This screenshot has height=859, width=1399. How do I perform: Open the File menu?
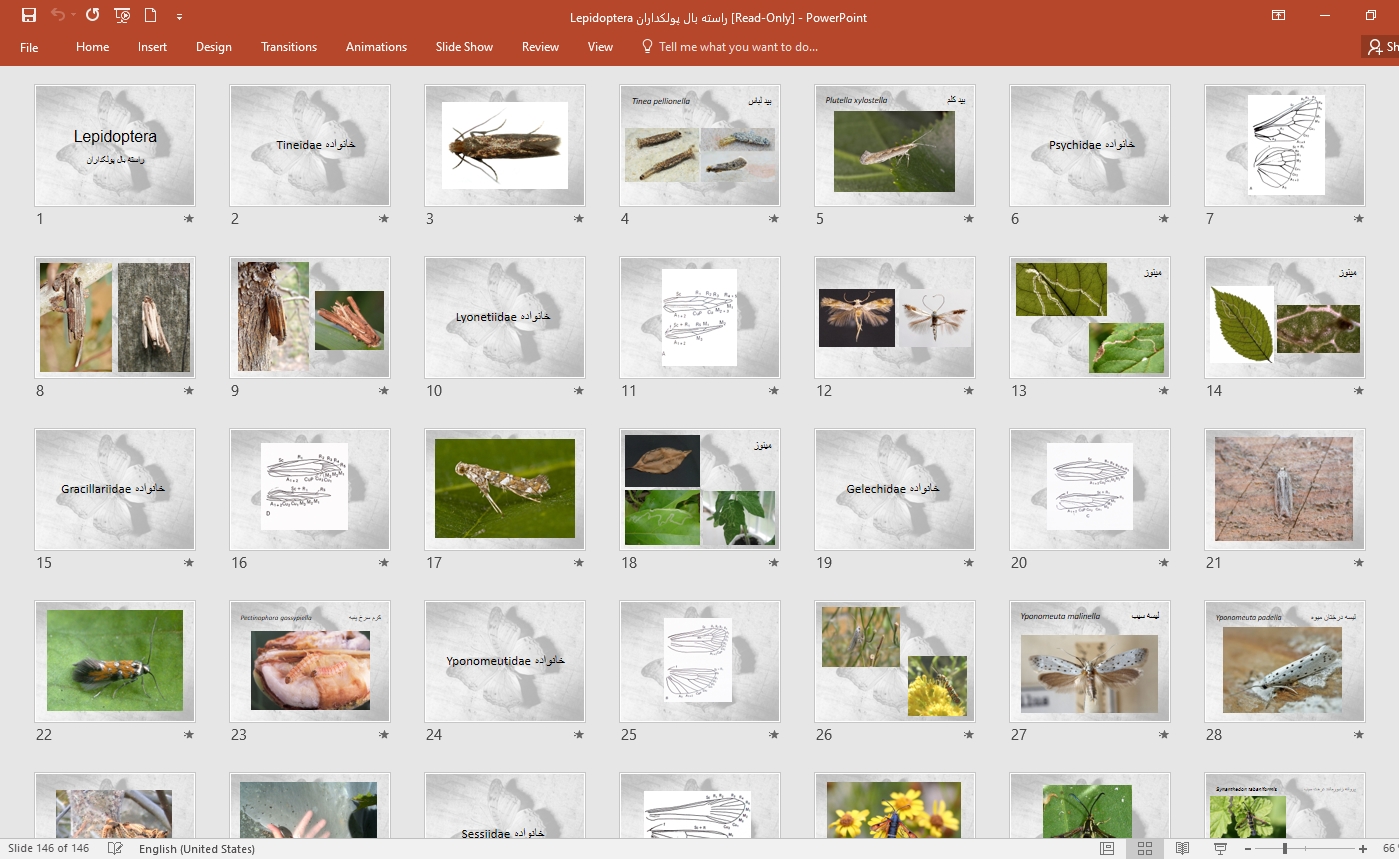click(29, 47)
